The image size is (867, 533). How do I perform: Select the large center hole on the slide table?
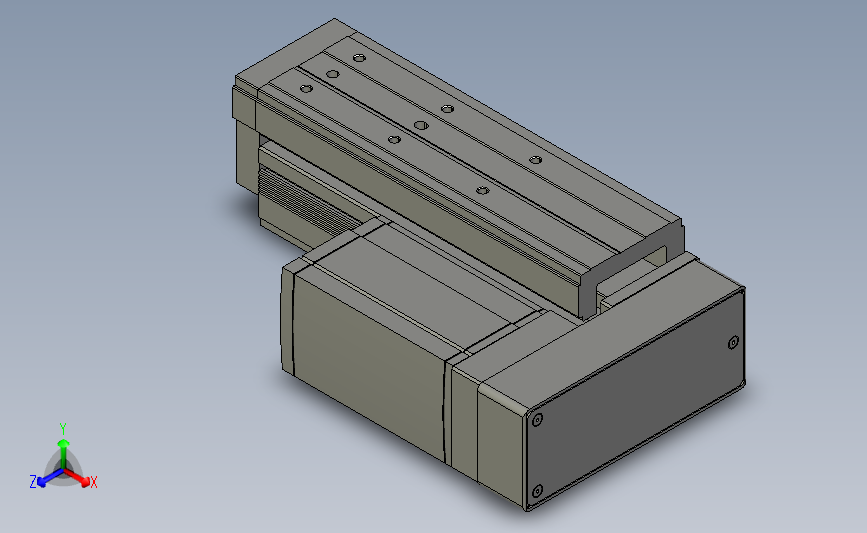coord(421,125)
